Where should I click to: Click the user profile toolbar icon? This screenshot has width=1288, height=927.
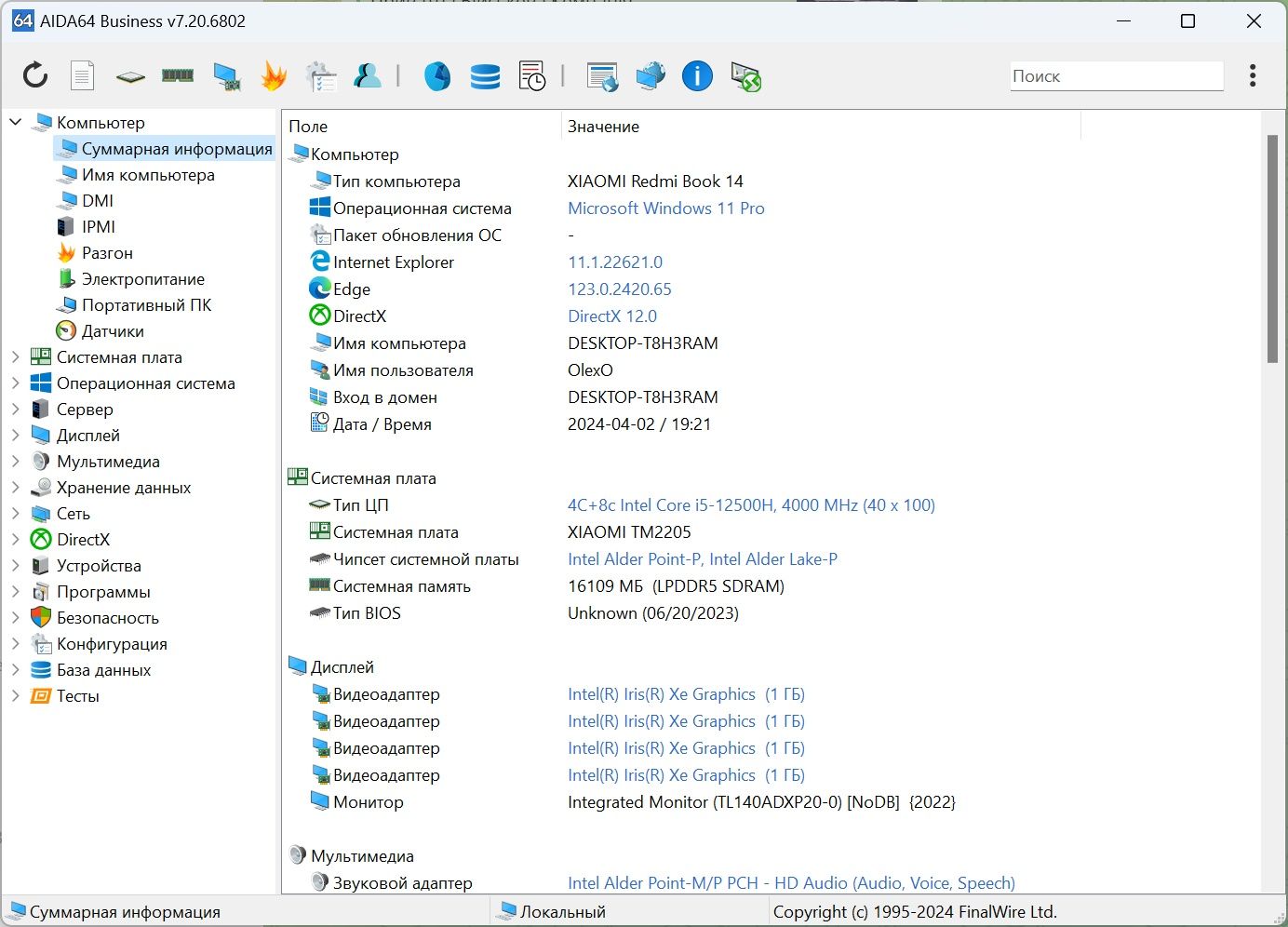368,75
